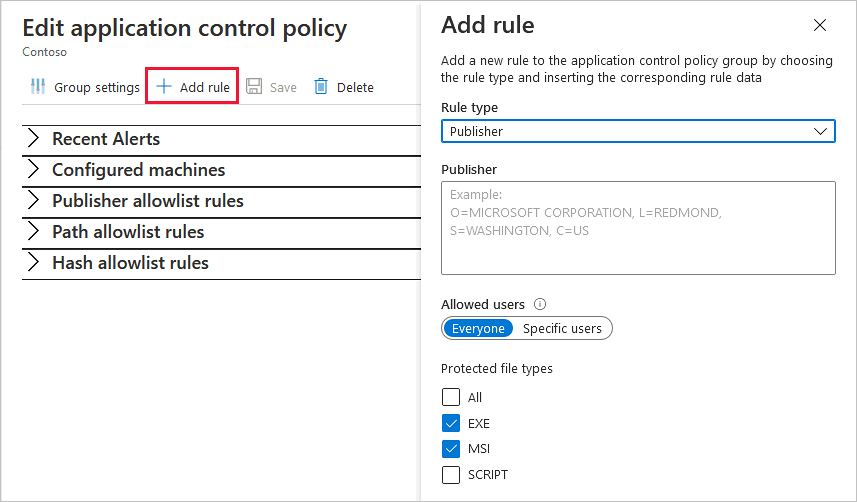Image resolution: width=857 pixels, height=502 pixels.
Task: Expand the Recent Alerts section
Action: coord(34,139)
